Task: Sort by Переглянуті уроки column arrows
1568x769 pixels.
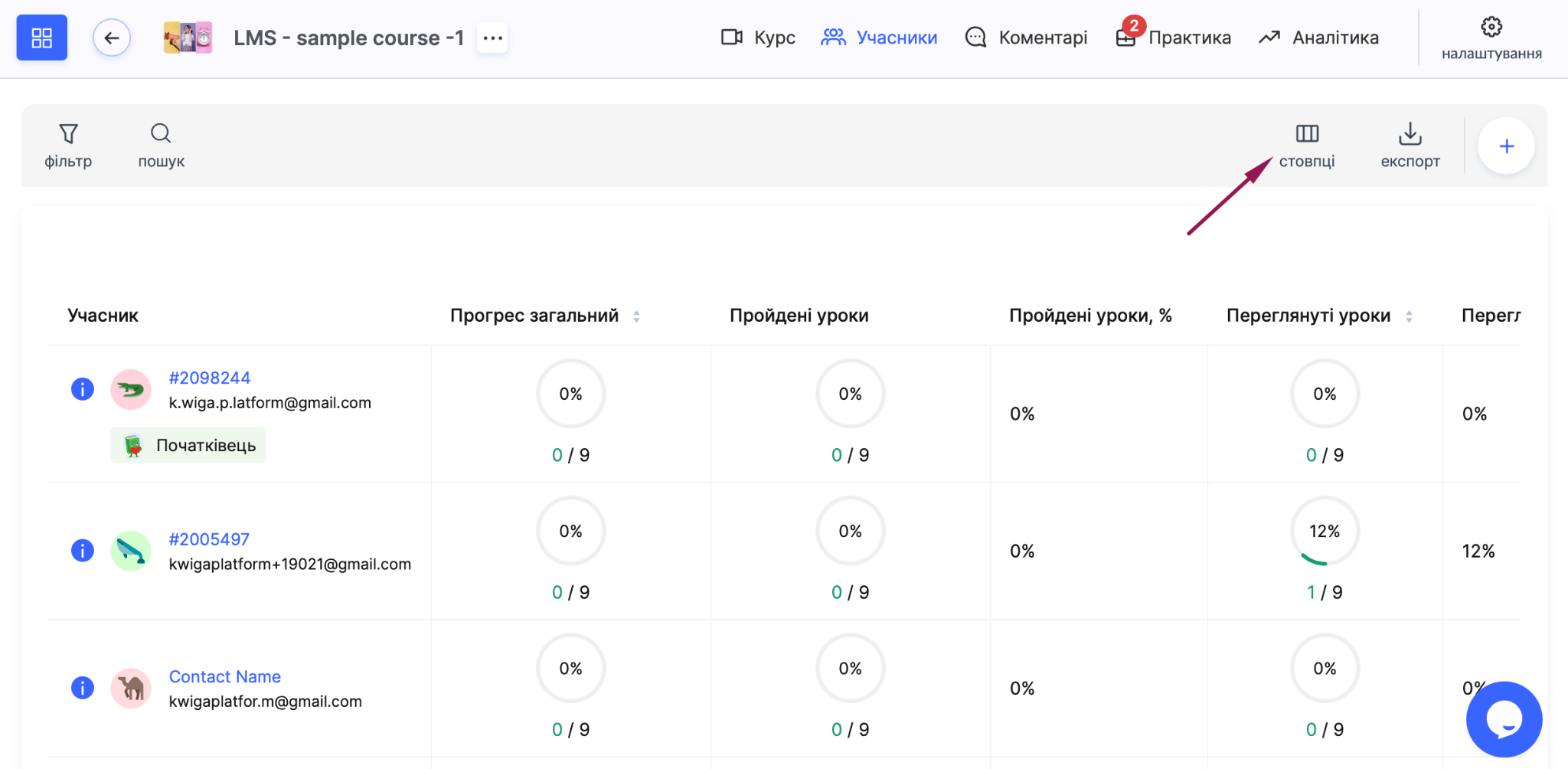Action: (1409, 316)
